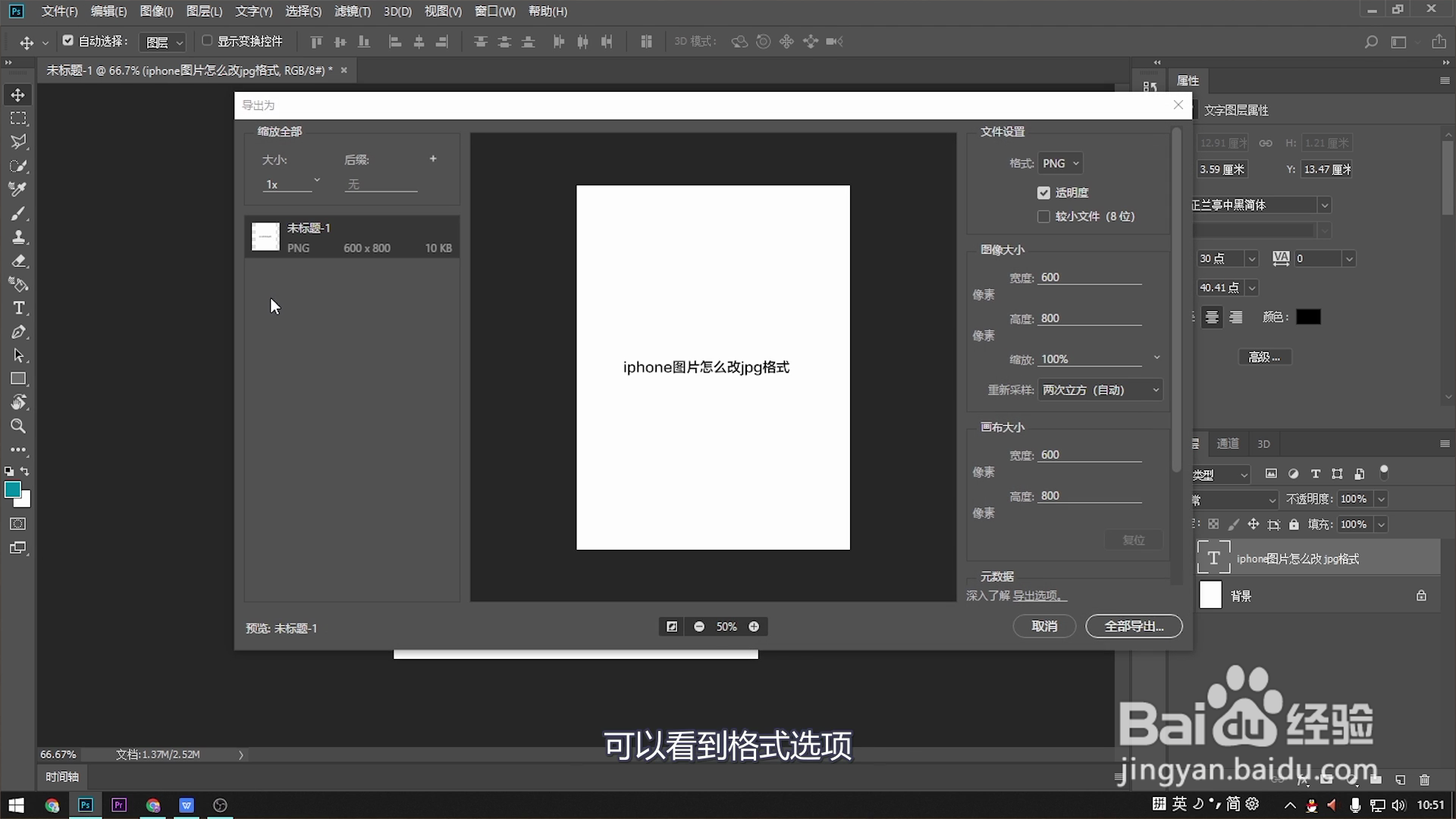Select the Horizontal Type tool

(19, 308)
